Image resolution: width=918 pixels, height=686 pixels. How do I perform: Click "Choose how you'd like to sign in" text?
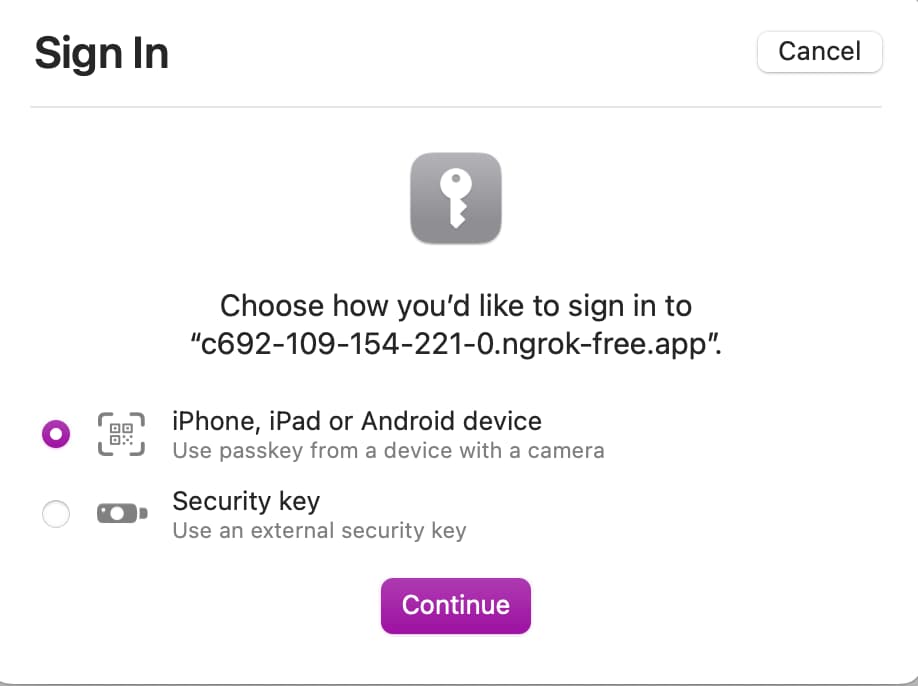pos(456,305)
